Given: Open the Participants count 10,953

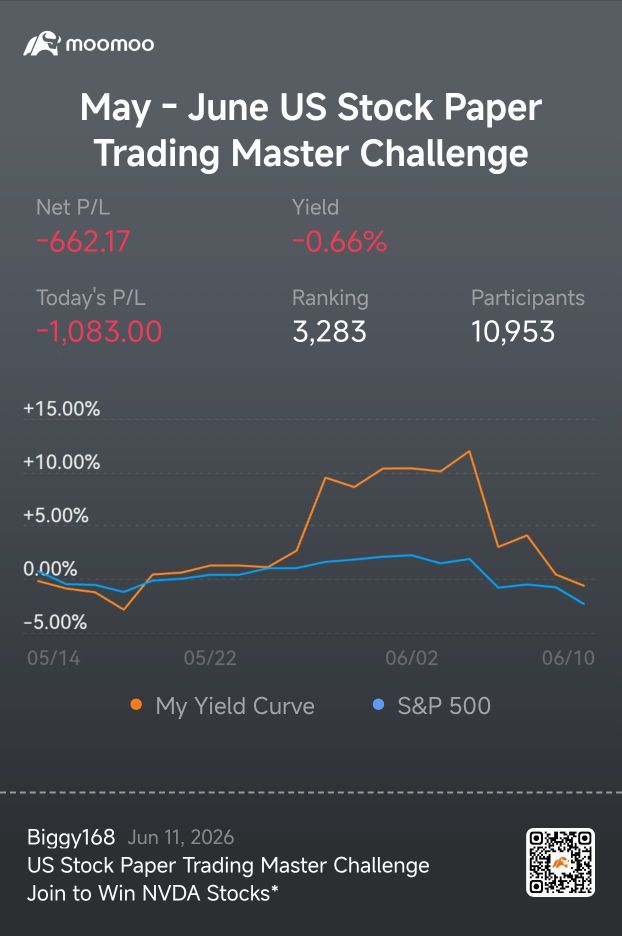Looking at the screenshot, I should (513, 332).
